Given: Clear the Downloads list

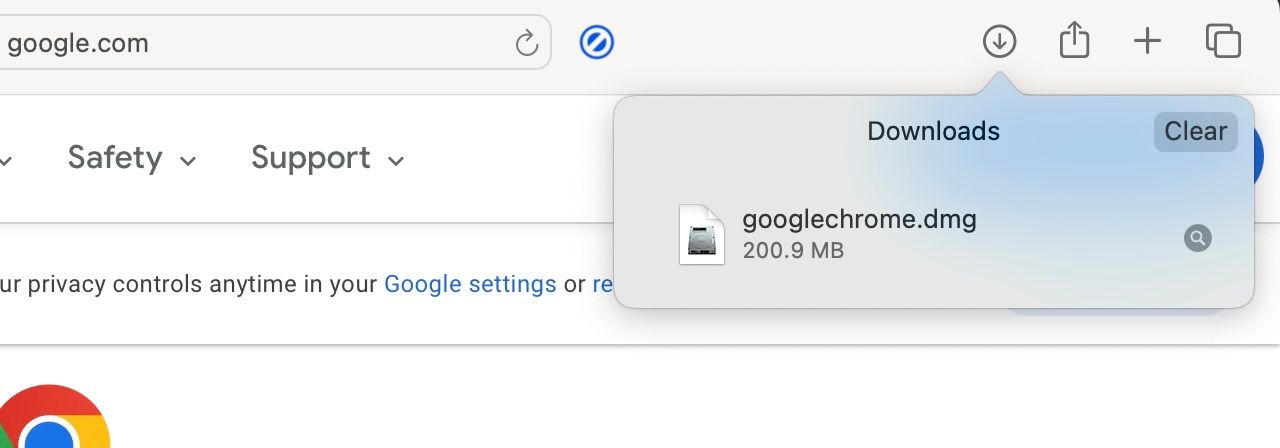Looking at the screenshot, I should click(1195, 131).
